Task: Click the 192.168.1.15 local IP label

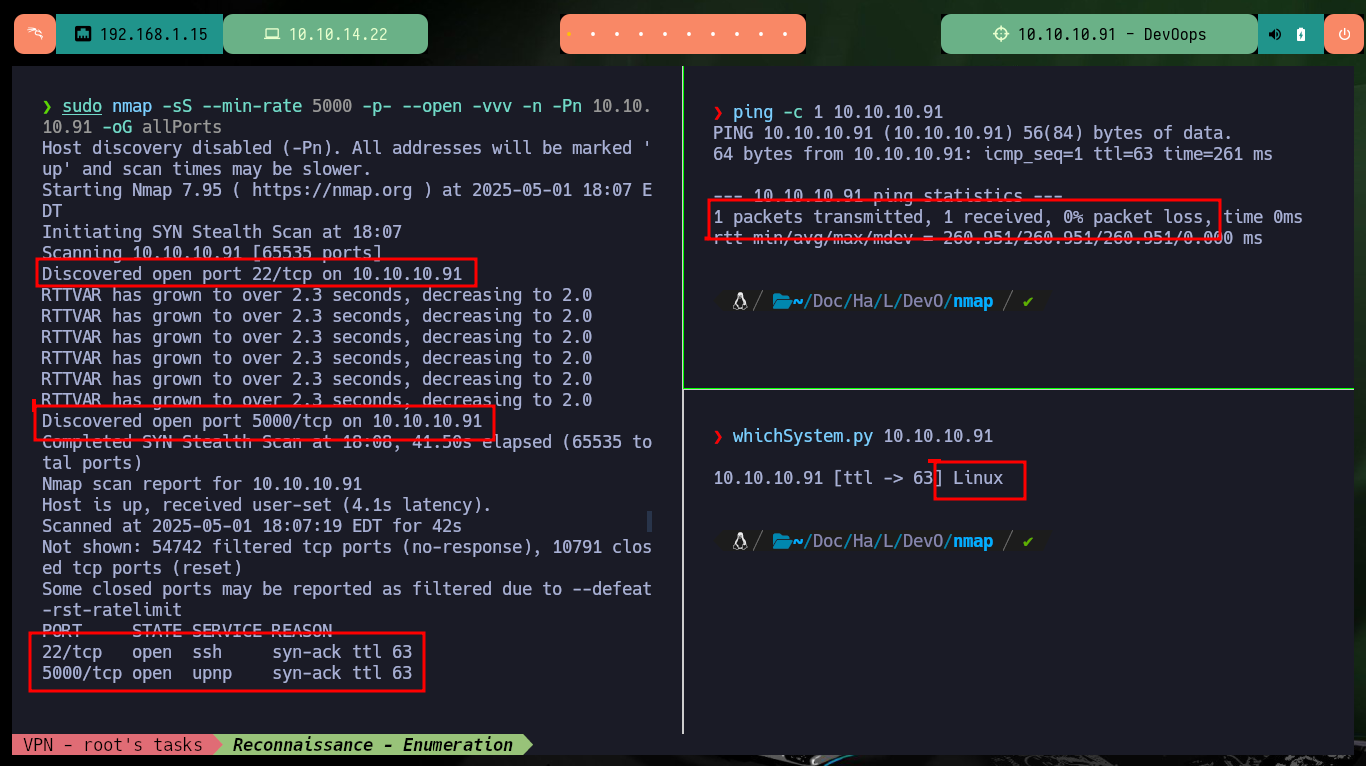Action: tap(154, 34)
